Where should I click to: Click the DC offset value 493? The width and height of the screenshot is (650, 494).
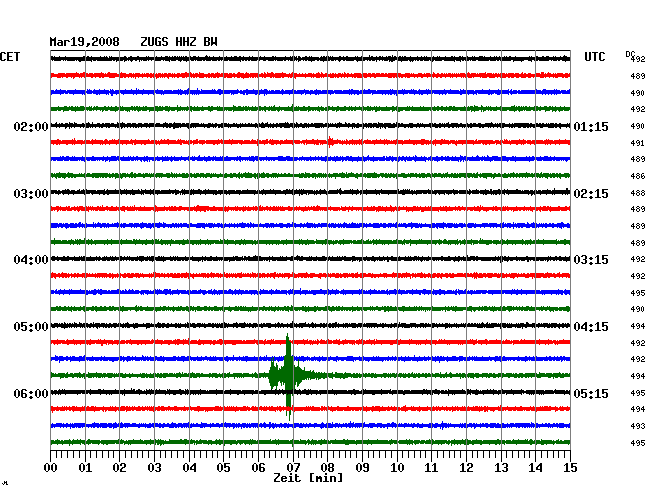tap(638, 426)
